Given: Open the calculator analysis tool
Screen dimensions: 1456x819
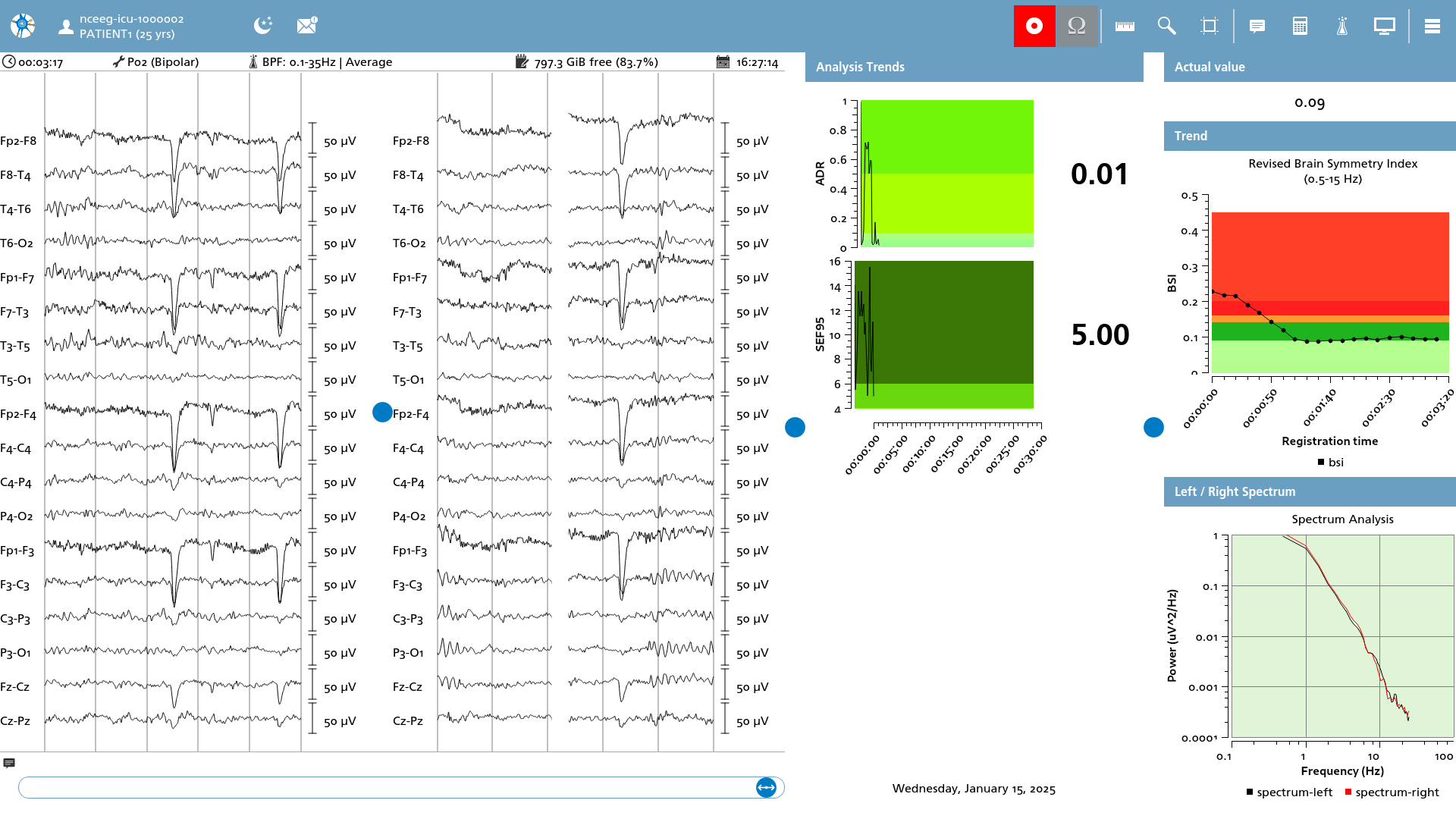Looking at the screenshot, I should coord(1300,27).
